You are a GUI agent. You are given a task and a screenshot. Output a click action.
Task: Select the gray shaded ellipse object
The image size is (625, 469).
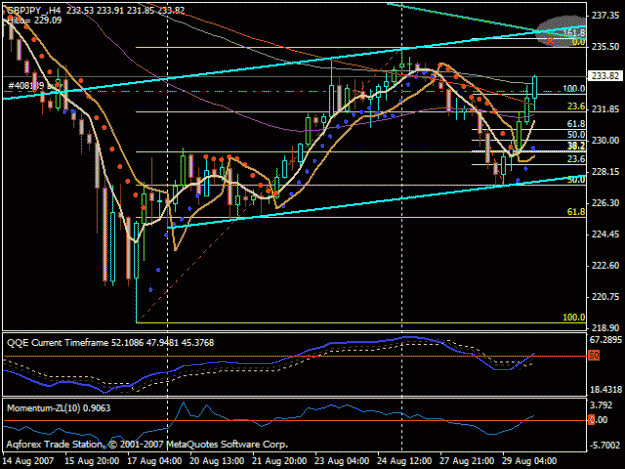click(561, 31)
